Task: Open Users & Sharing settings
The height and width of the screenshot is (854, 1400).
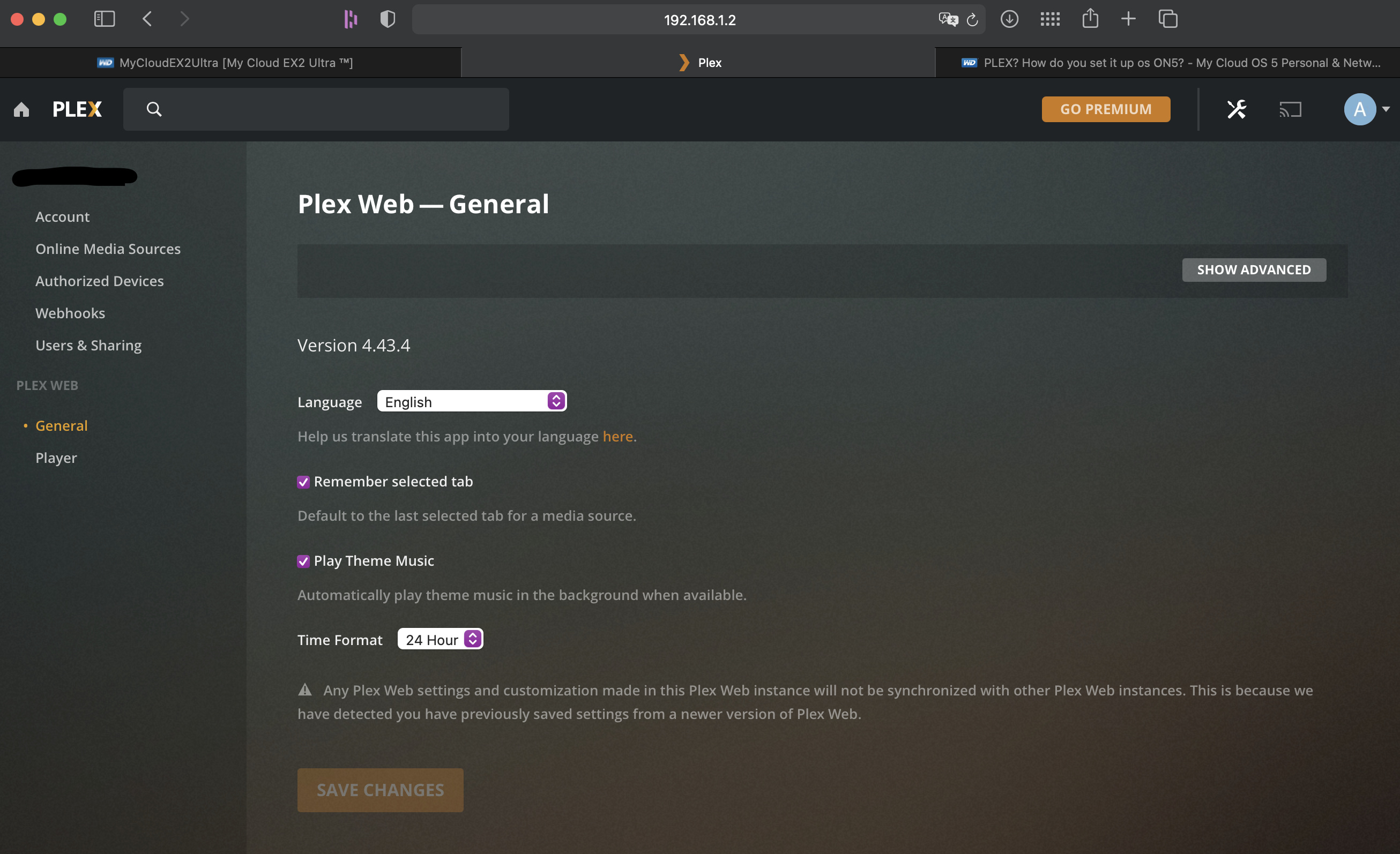Action: click(x=88, y=345)
